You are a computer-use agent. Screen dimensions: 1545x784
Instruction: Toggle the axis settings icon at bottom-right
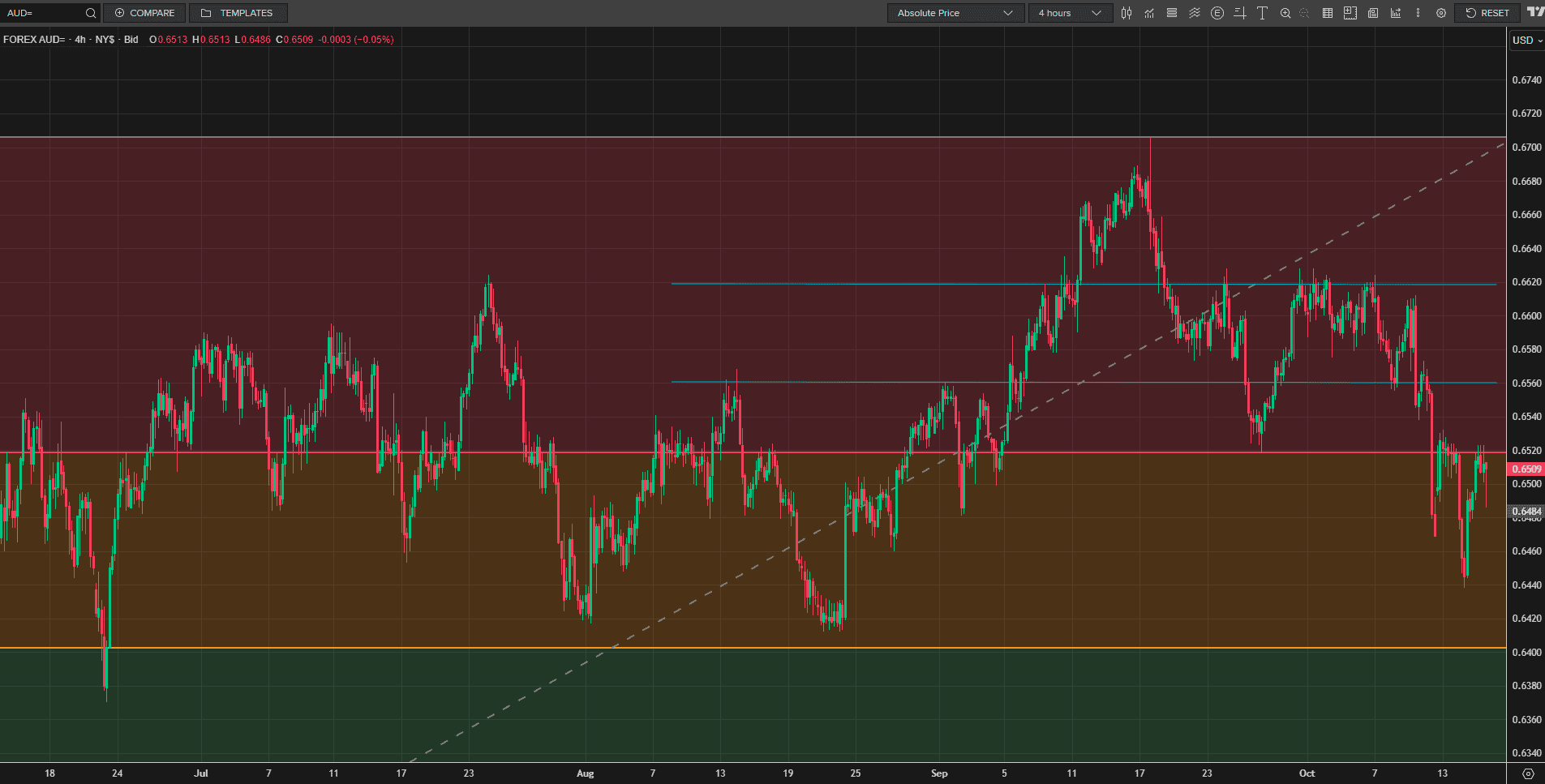(1528, 773)
